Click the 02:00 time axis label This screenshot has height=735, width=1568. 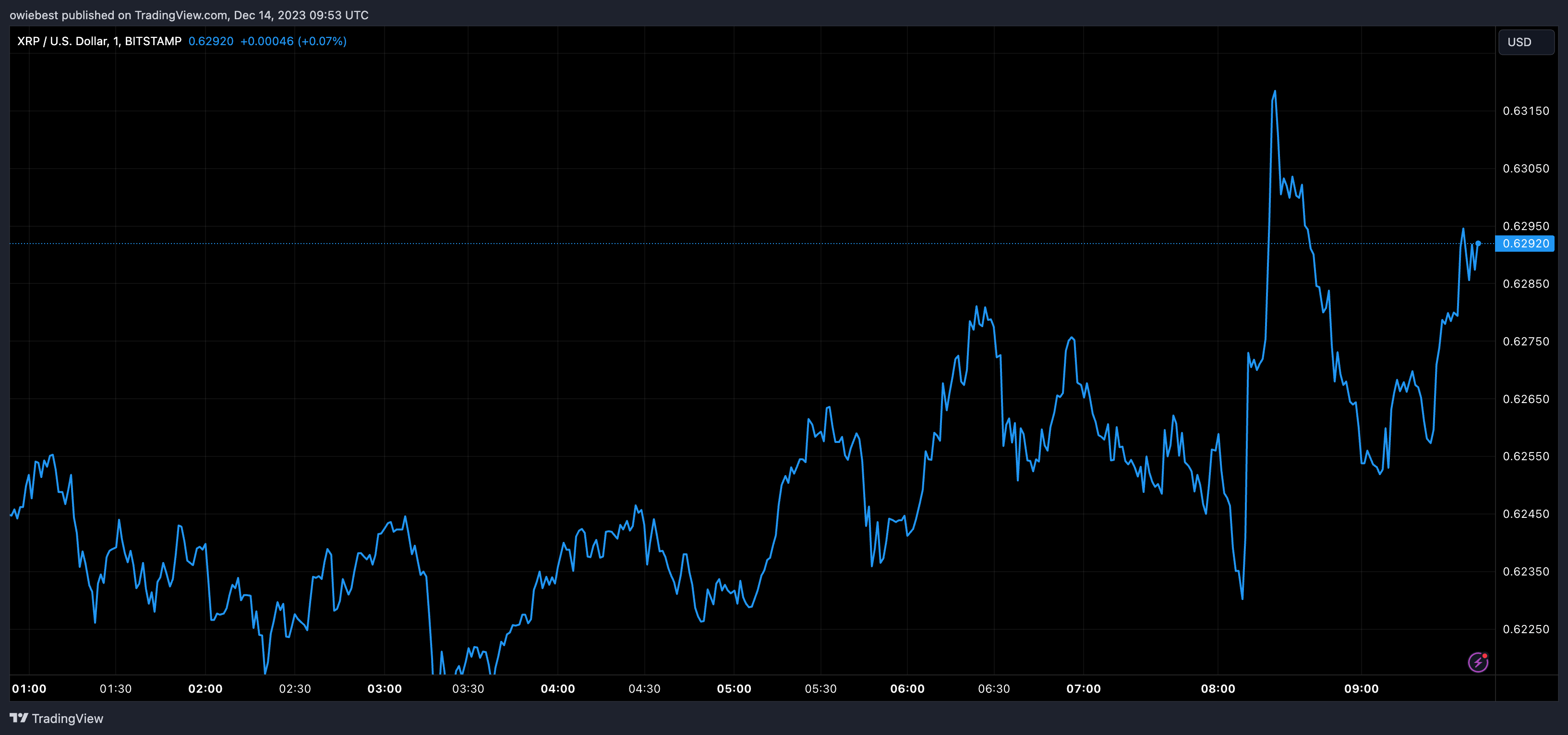coord(205,689)
